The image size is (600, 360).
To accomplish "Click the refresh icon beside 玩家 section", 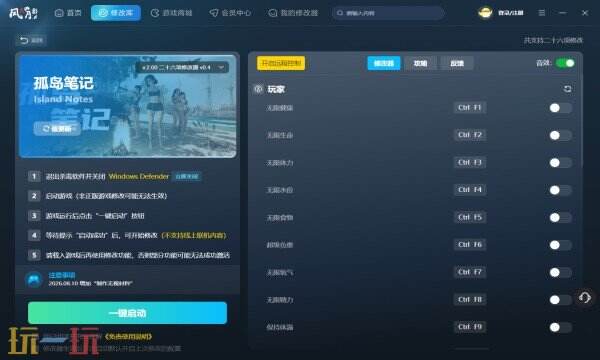I will (x=567, y=89).
